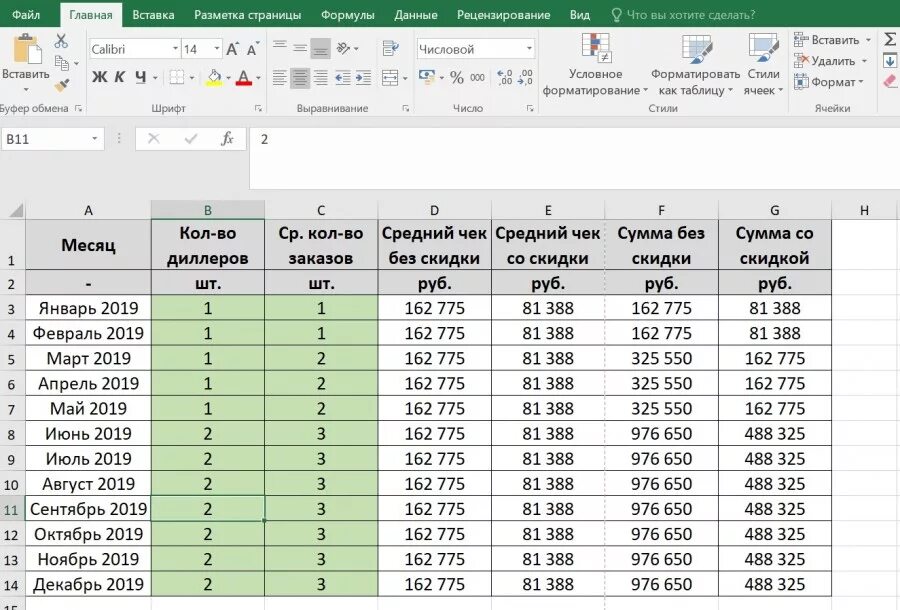Open the Файл tab
This screenshot has height=610, width=900.
[26, 14]
